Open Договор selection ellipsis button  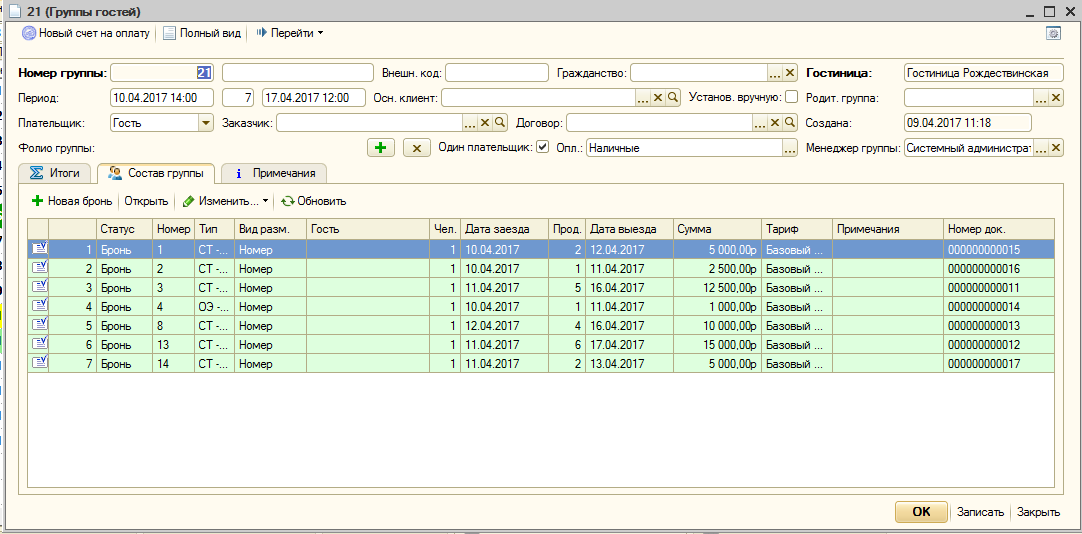pyautogui.click(x=760, y=123)
